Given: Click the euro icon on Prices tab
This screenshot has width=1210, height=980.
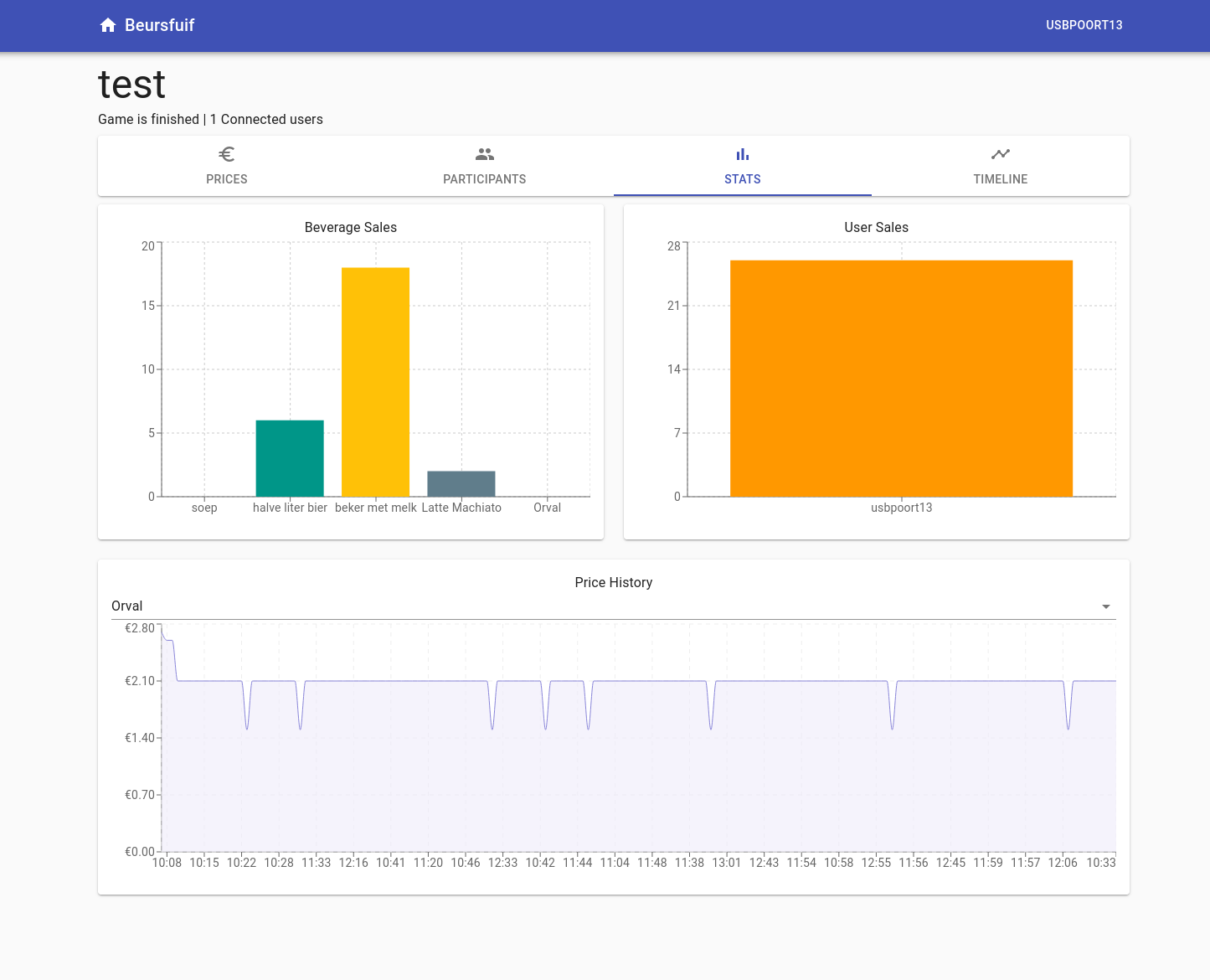Looking at the screenshot, I should 227,154.
